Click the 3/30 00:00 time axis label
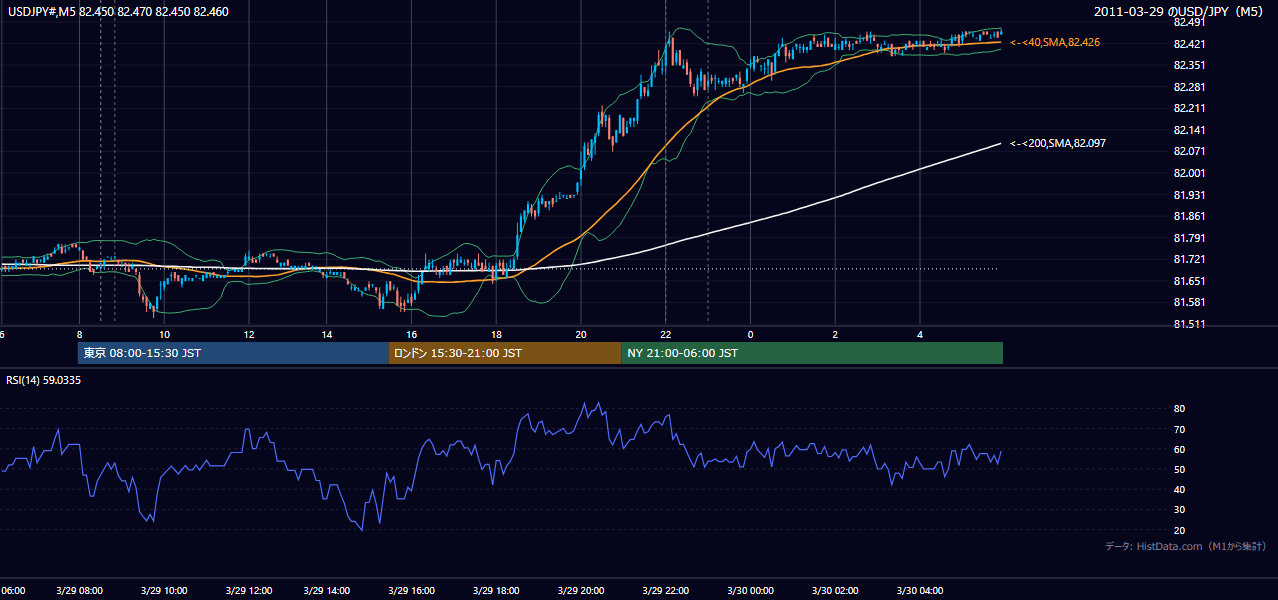The height and width of the screenshot is (600, 1278). pyautogui.click(x=751, y=591)
